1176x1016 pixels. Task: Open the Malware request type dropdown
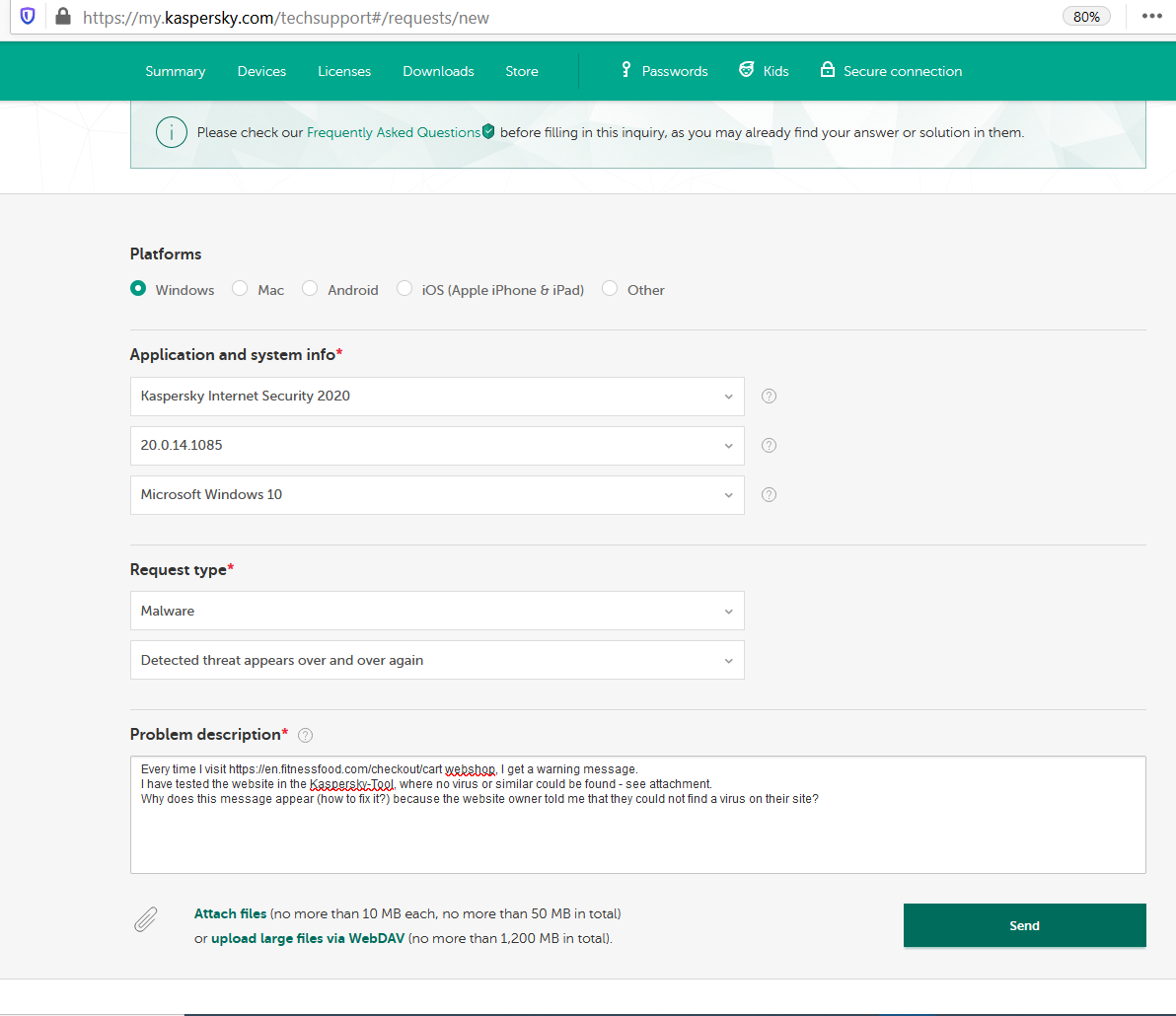(437, 612)
